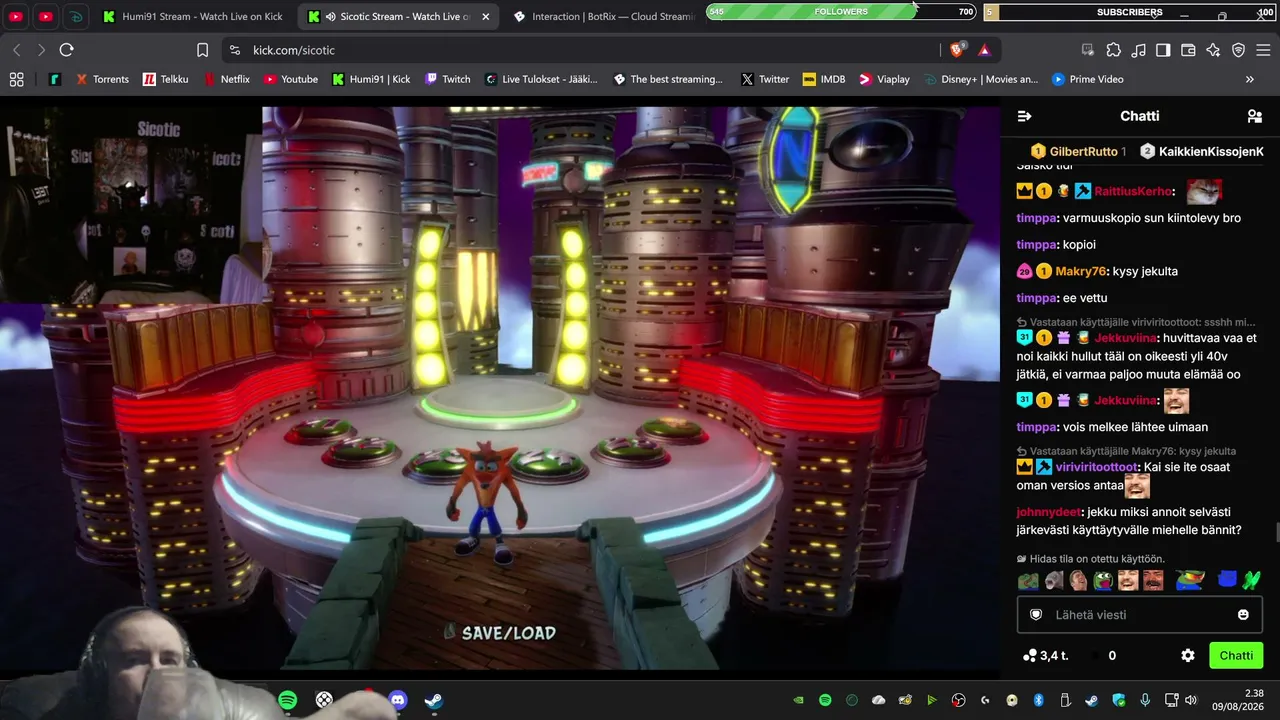Reload the page
This screenshot has width=1280, height=720.
[66, 50]
